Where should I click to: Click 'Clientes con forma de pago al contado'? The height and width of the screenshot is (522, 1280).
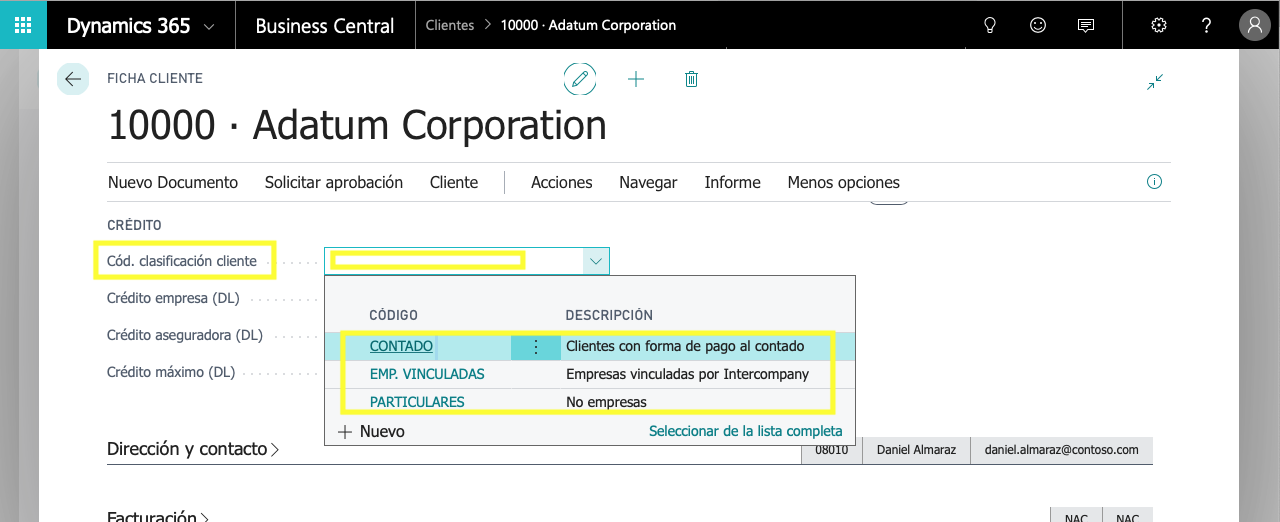coord(685,346)
